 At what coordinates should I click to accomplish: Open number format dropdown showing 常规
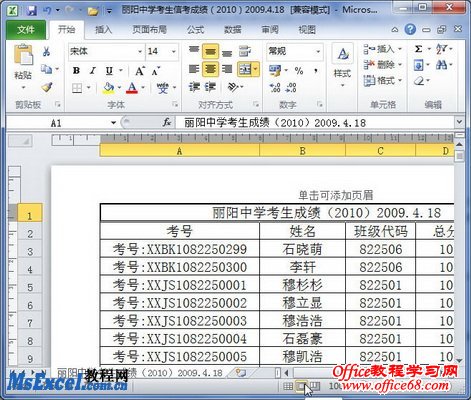point(295,52)
